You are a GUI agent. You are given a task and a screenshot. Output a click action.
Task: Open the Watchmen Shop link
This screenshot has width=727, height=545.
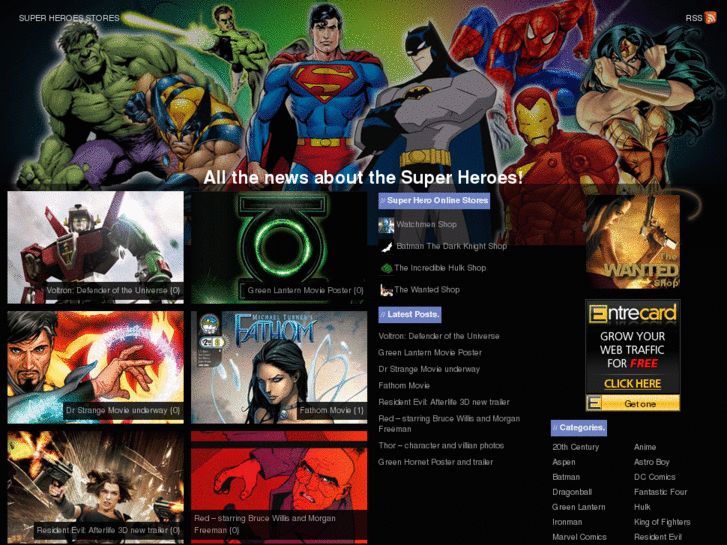coord(427,224)
